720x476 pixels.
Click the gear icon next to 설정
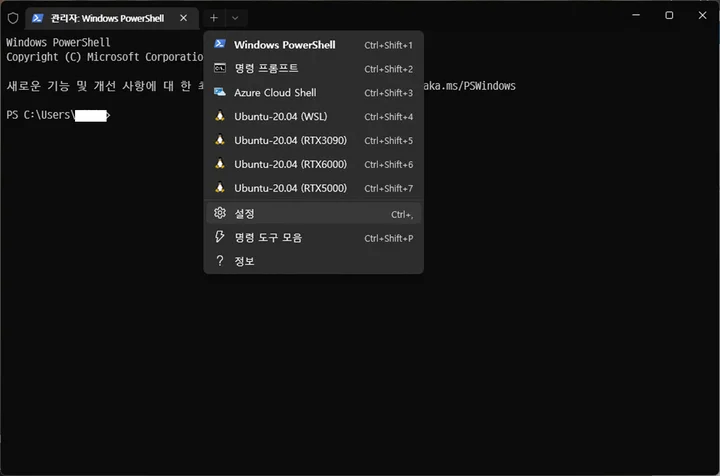220,213
